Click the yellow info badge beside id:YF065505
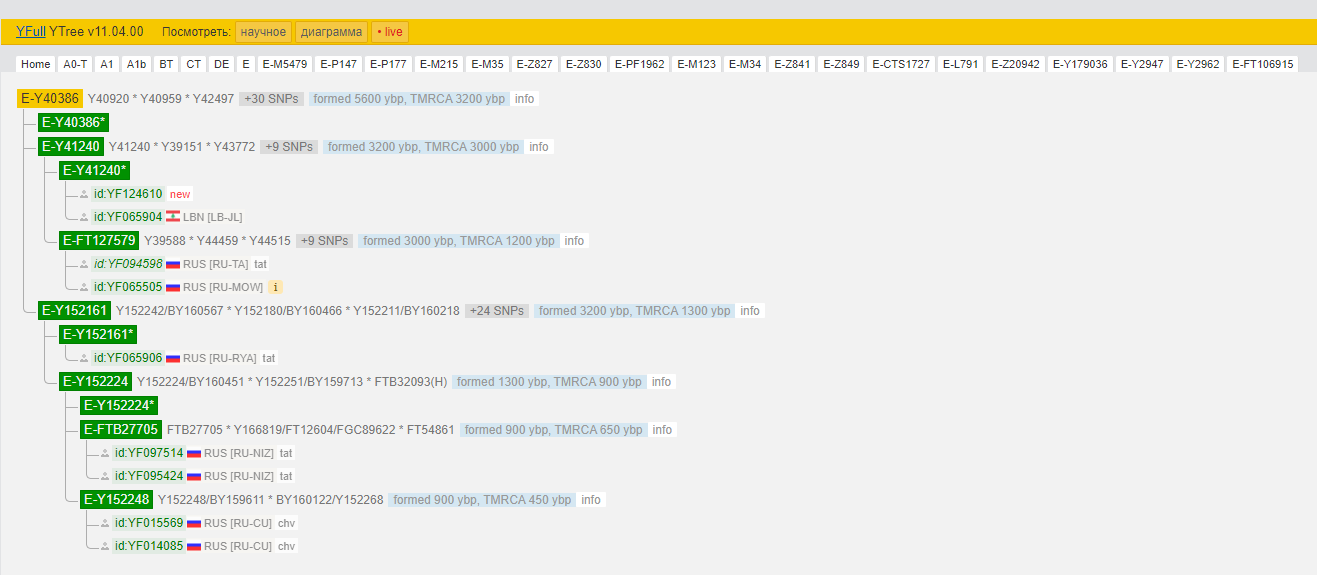The width and height of the screenshot is (1317, 575). [x=276, y=287]
